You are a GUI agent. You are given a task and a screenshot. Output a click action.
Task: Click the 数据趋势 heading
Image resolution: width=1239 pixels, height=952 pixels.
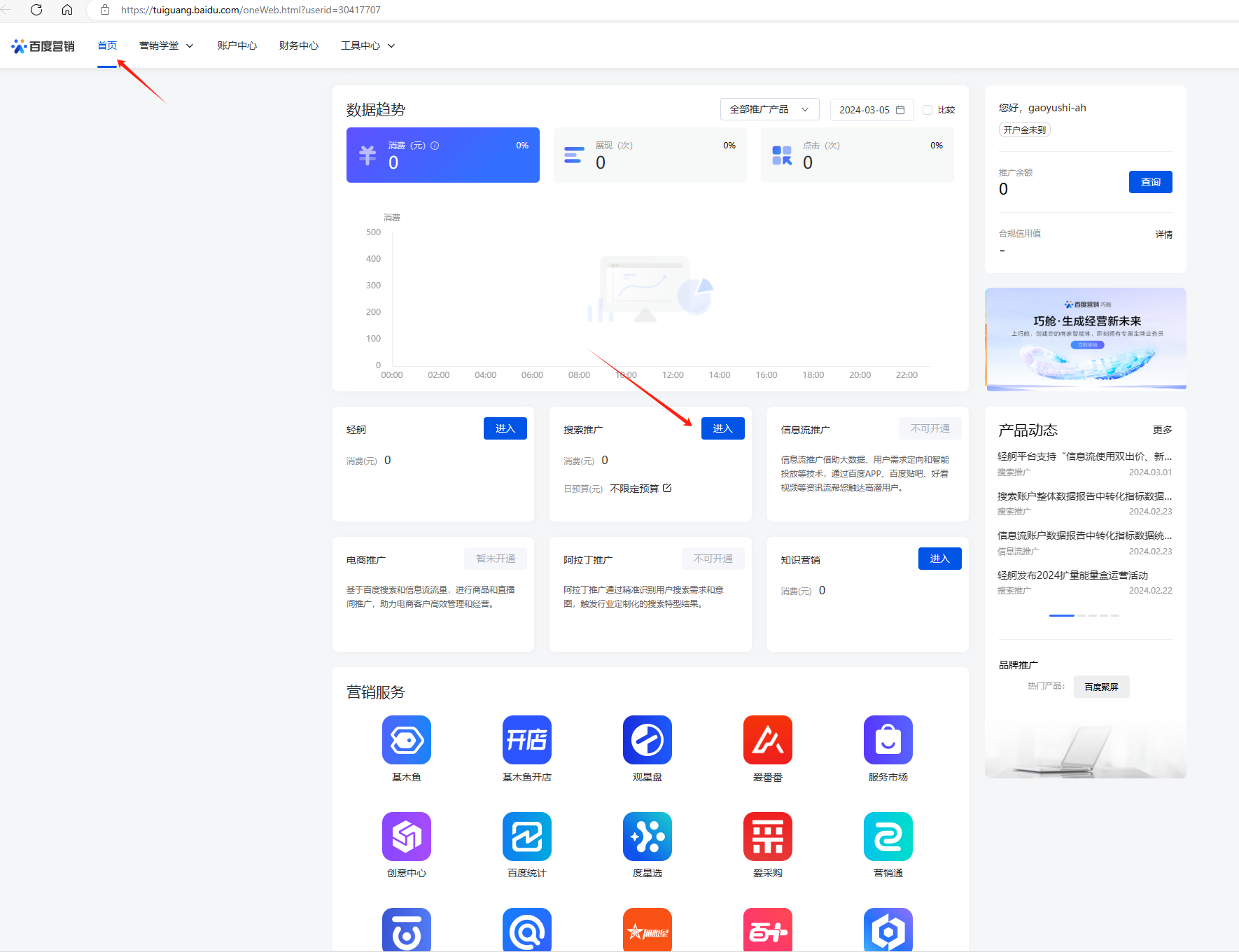[x=376, y=110]
